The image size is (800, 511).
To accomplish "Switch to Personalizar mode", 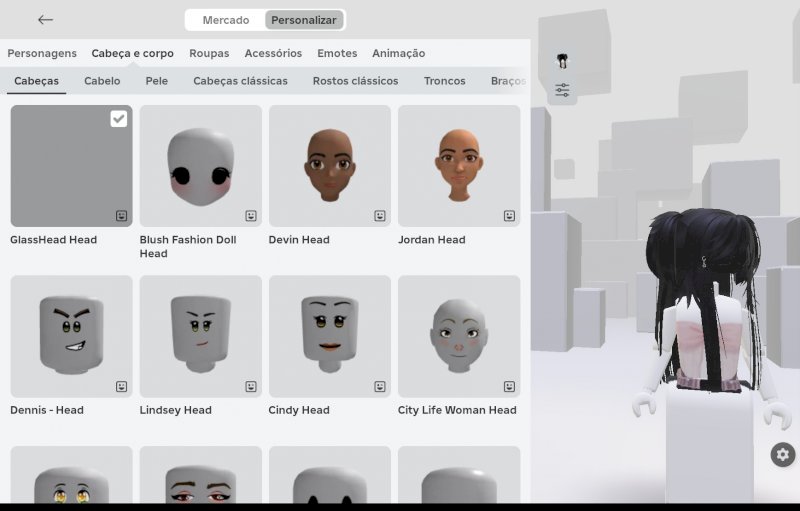I will click(304, 20).
